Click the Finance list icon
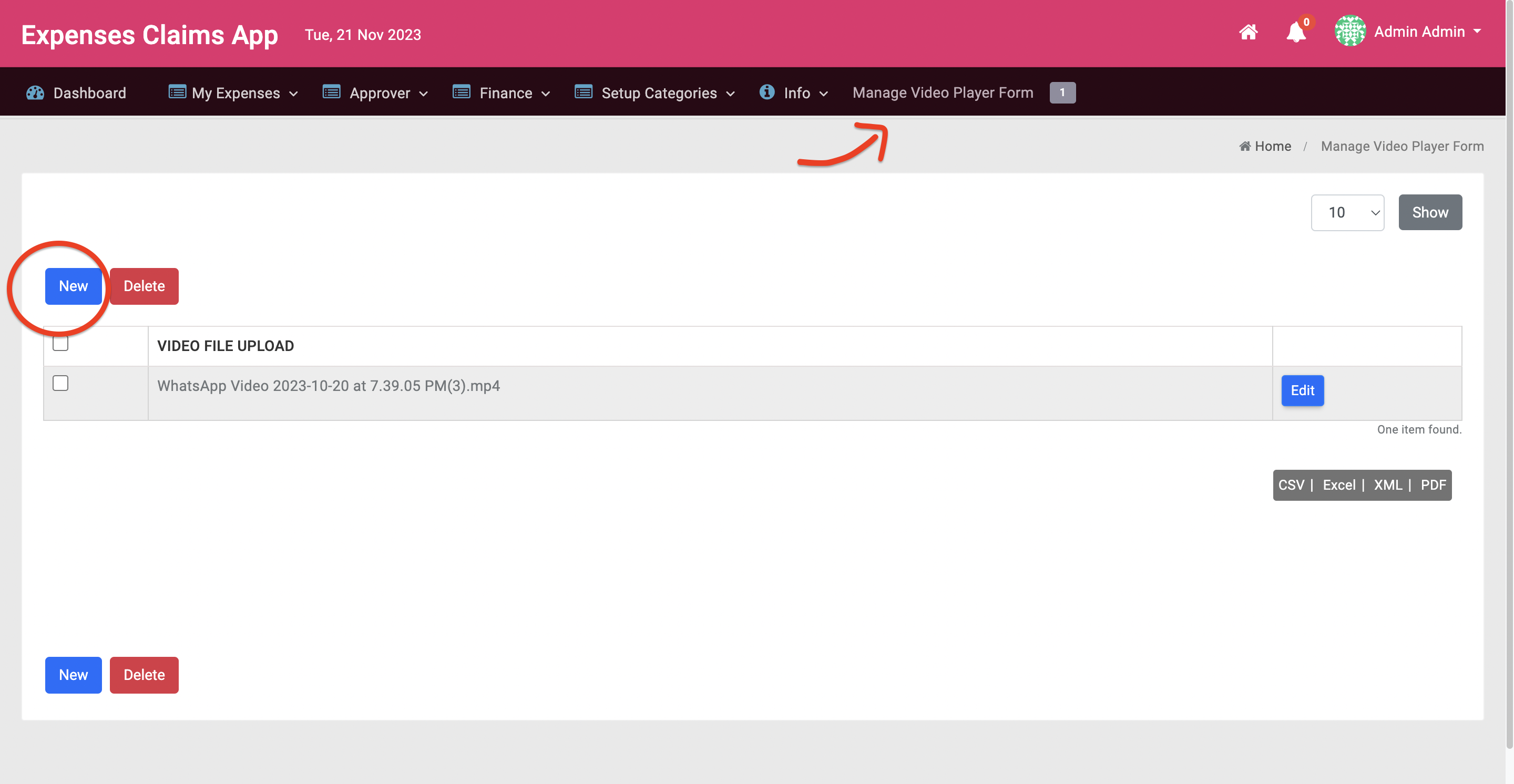The width and height of the screenshot is (1514, 784). click(x=462, y=92)
